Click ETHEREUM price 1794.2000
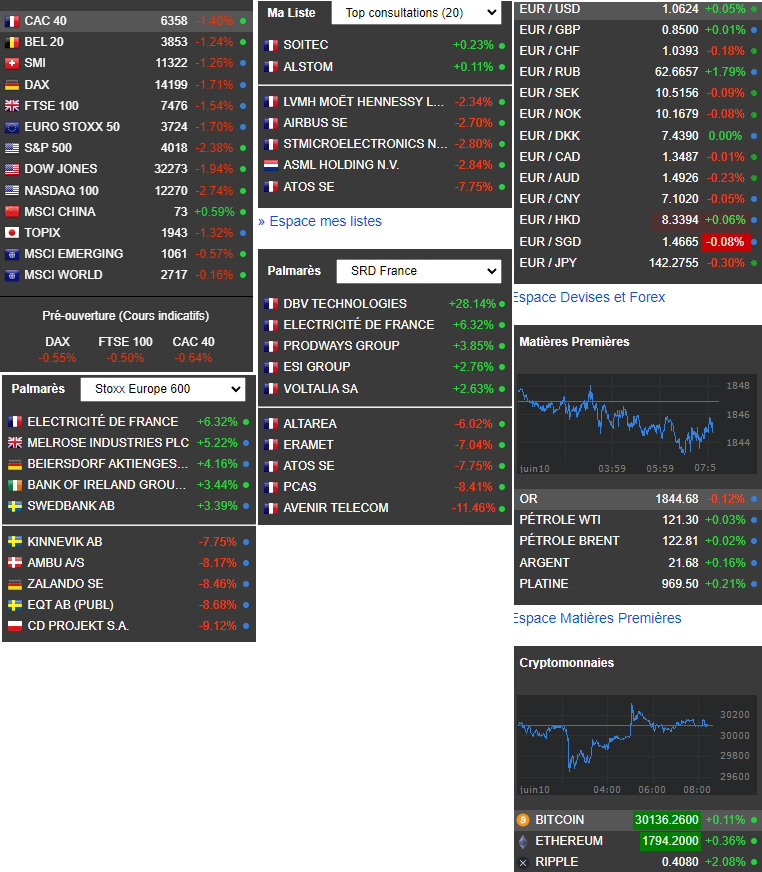762x872 pixels. (670, 841)
